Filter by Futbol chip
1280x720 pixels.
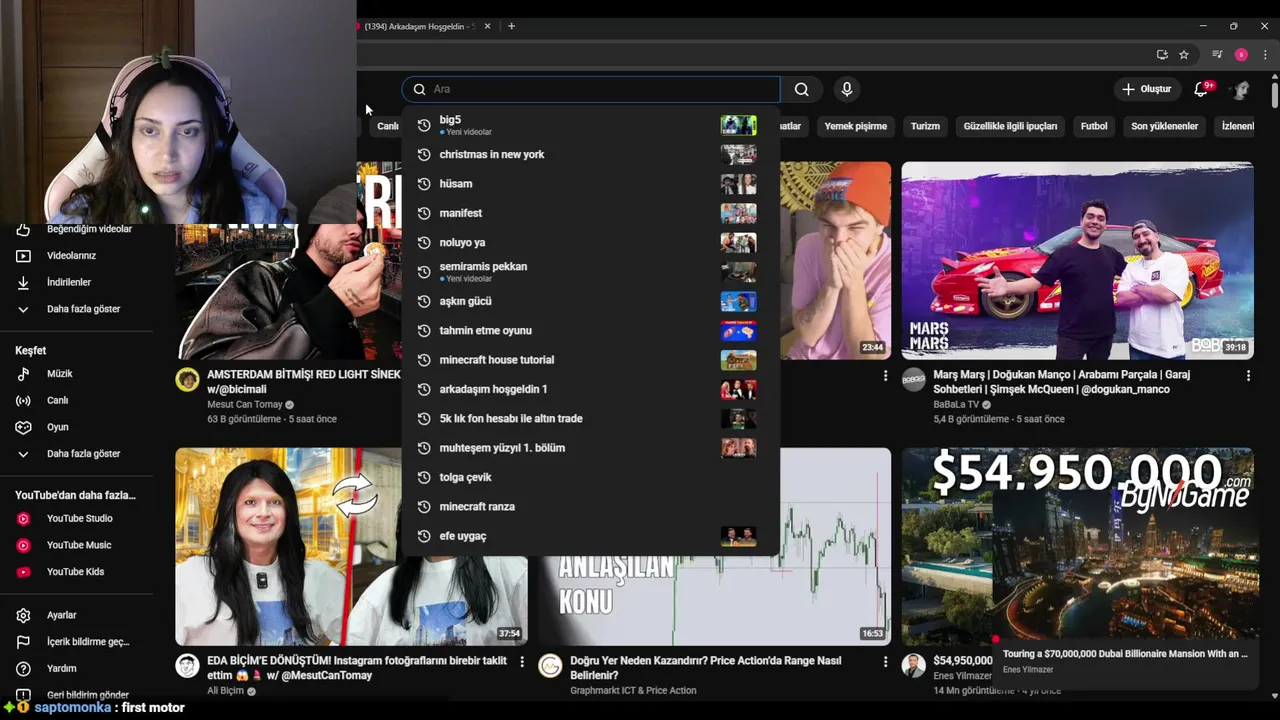pyautogui.click(x=1094, y=126)
